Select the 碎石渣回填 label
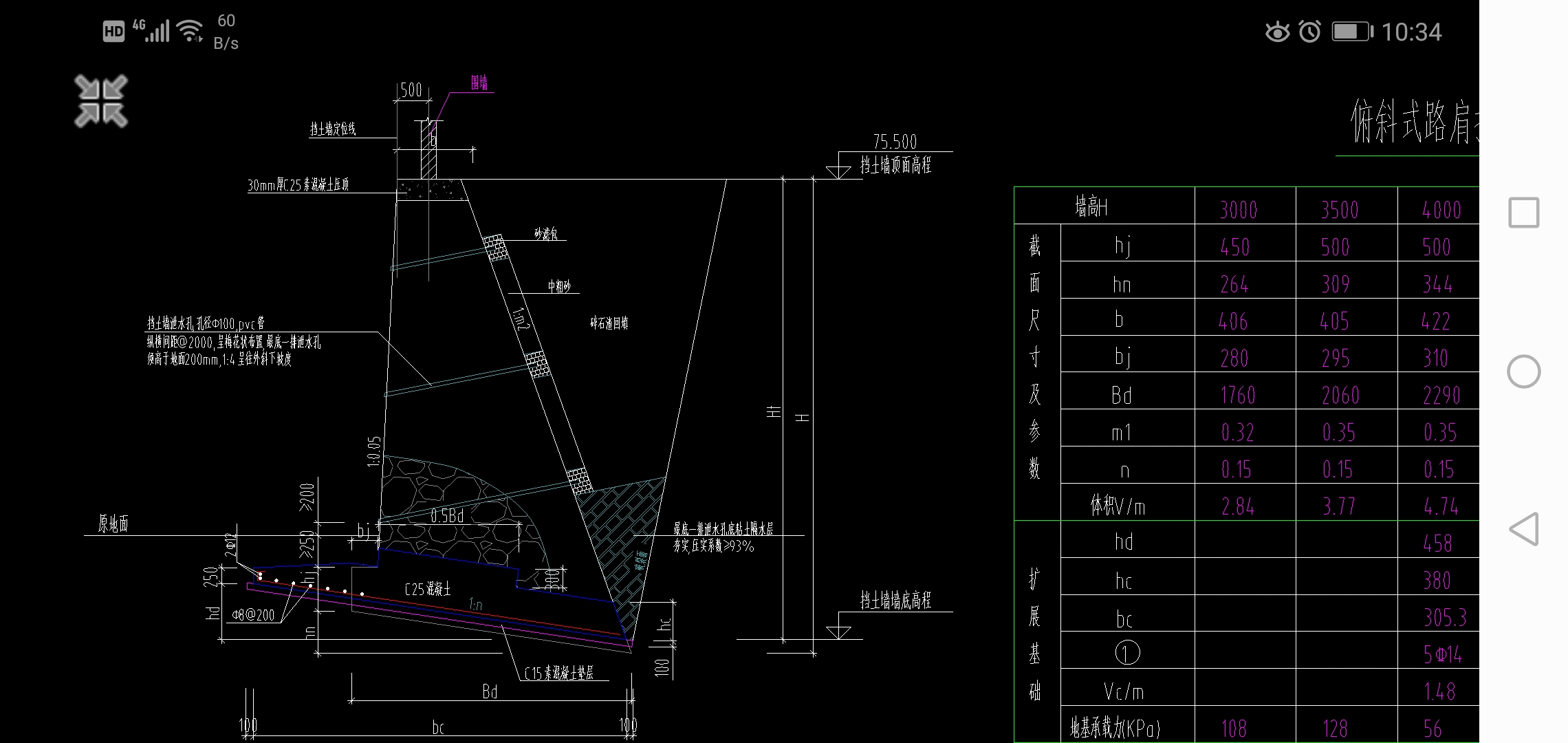This screenshot has width=1568, height=743. pyautogui.click(x=609, y=323)
